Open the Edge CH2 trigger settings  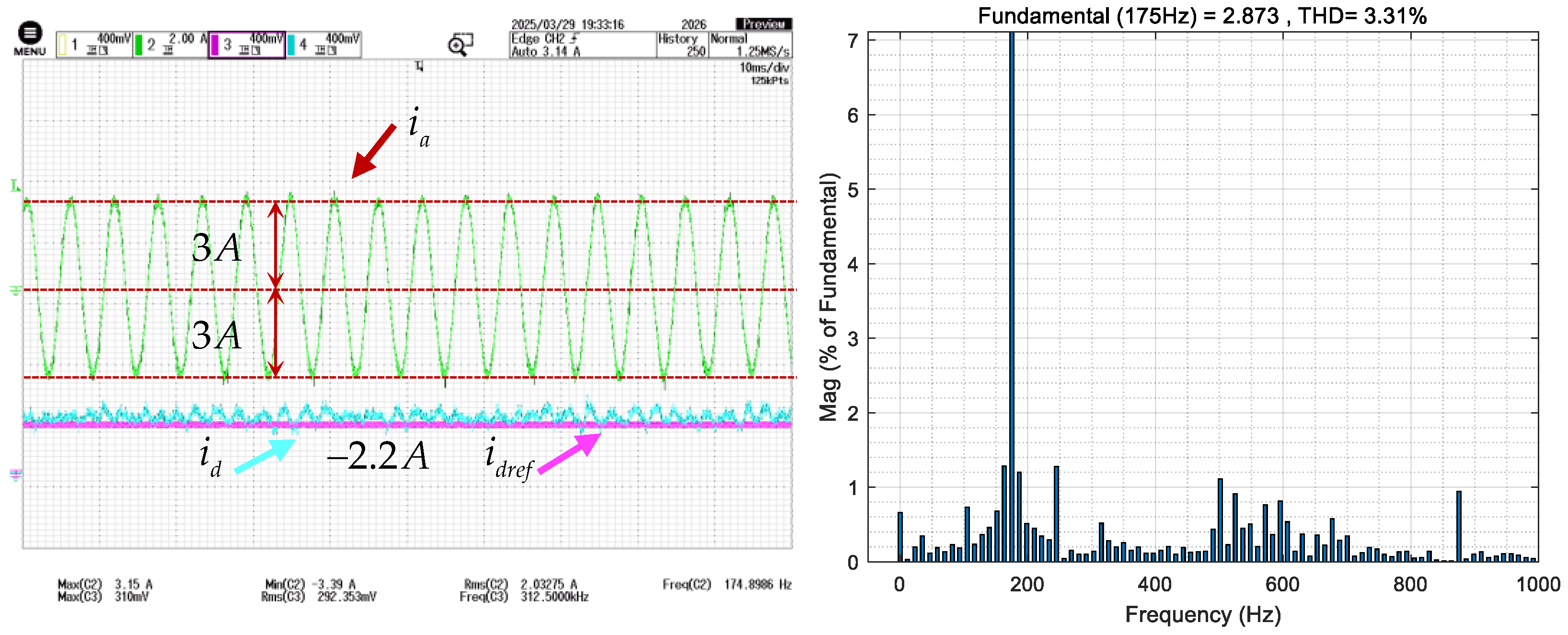(x=583, y=45)
